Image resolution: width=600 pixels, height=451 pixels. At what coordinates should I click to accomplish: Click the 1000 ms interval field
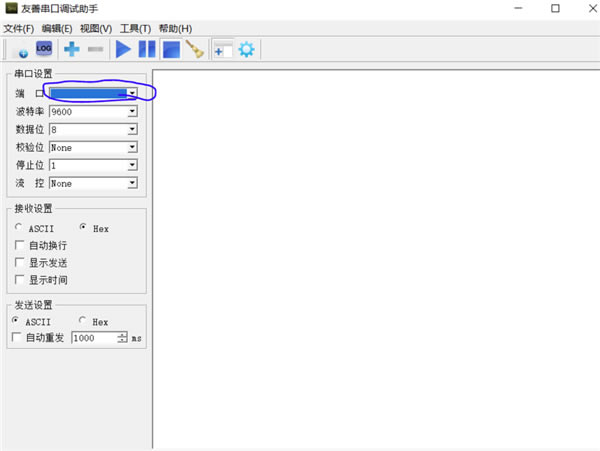[92, 339]
